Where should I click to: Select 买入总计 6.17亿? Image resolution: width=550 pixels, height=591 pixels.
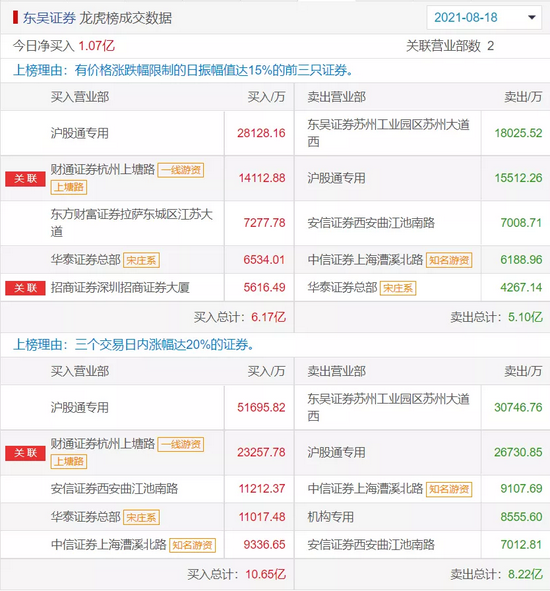[x=240, y=317]
